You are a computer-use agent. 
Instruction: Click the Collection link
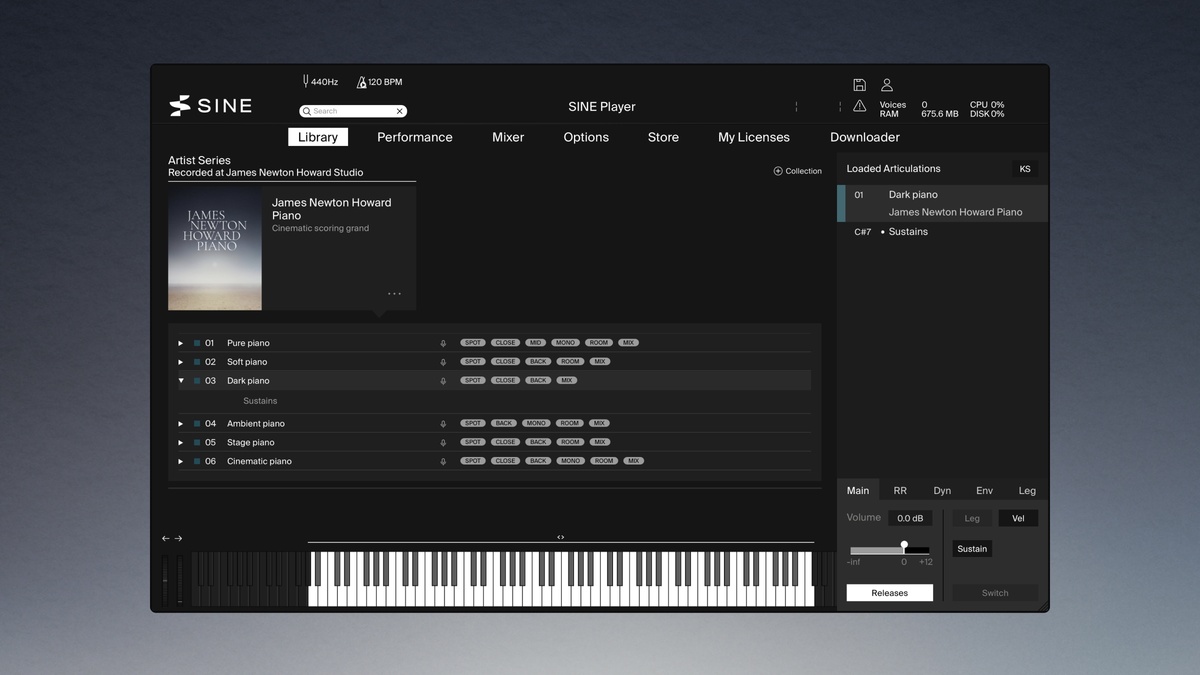(x=803, y=171)
